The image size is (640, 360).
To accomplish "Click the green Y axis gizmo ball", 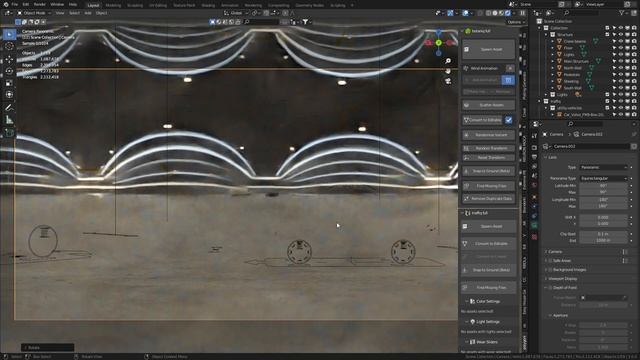I will pyautogui.click(x=438, y=42).
